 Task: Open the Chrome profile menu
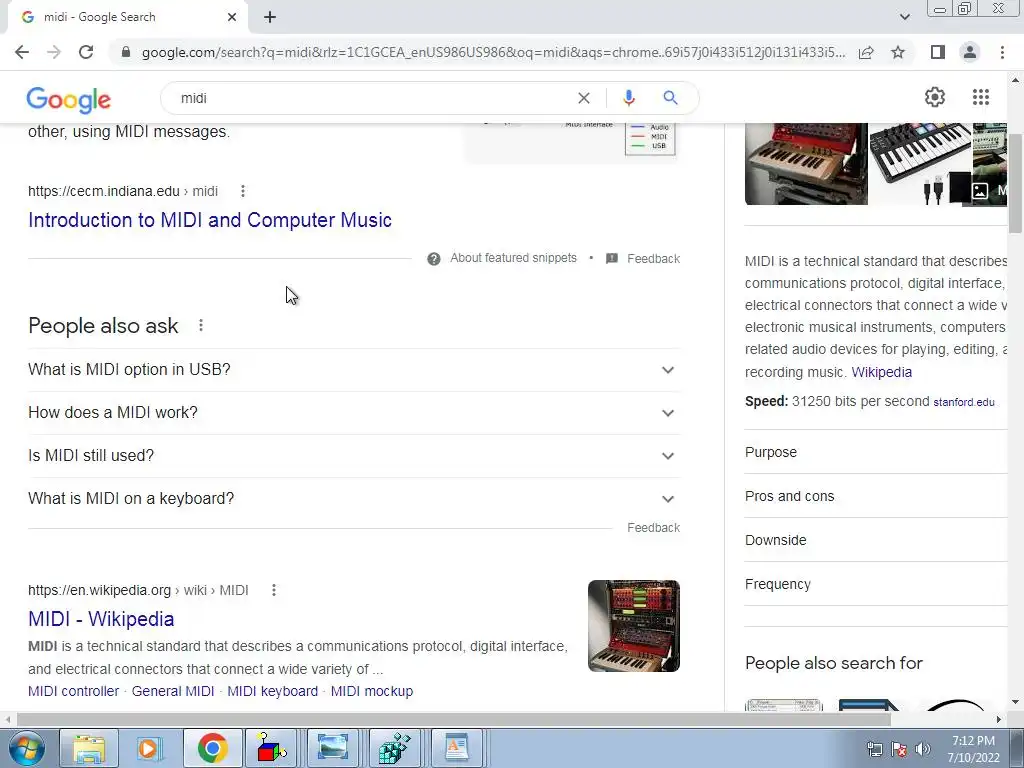click(970, 52)
